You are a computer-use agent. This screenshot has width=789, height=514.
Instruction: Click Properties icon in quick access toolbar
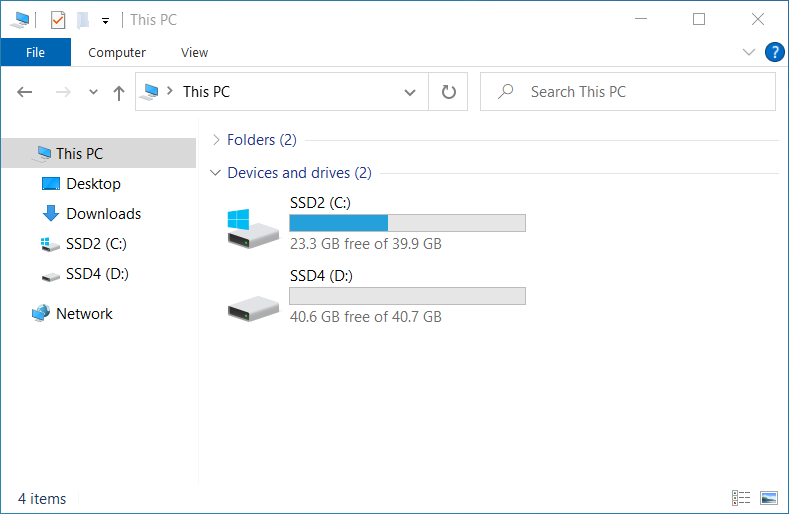tap(58, 20)
